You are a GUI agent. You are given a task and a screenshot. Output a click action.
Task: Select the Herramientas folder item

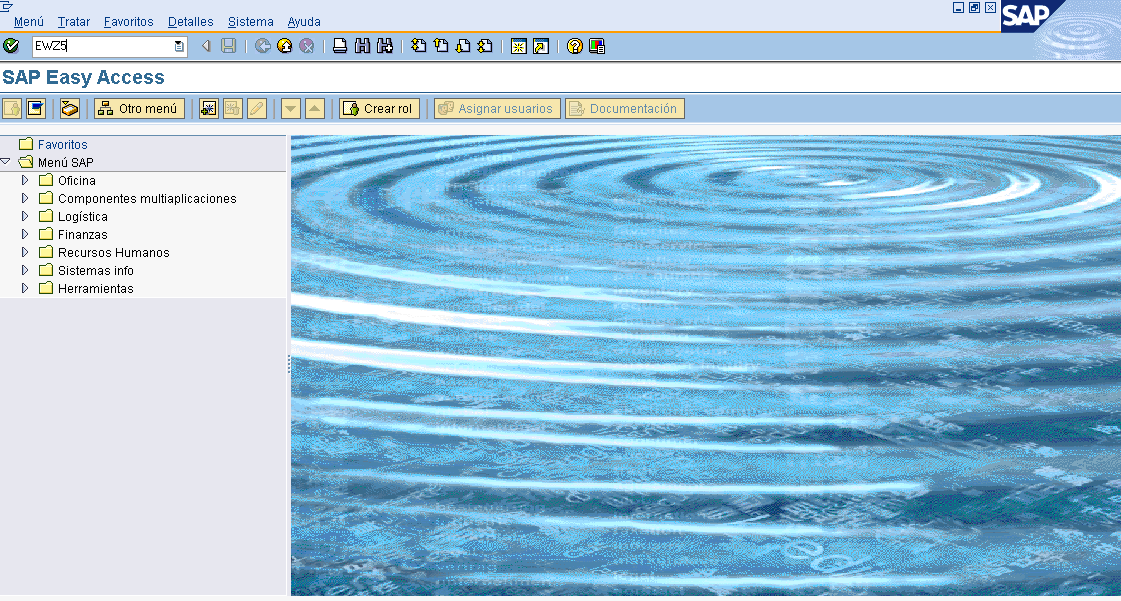(x=95, y=289)
